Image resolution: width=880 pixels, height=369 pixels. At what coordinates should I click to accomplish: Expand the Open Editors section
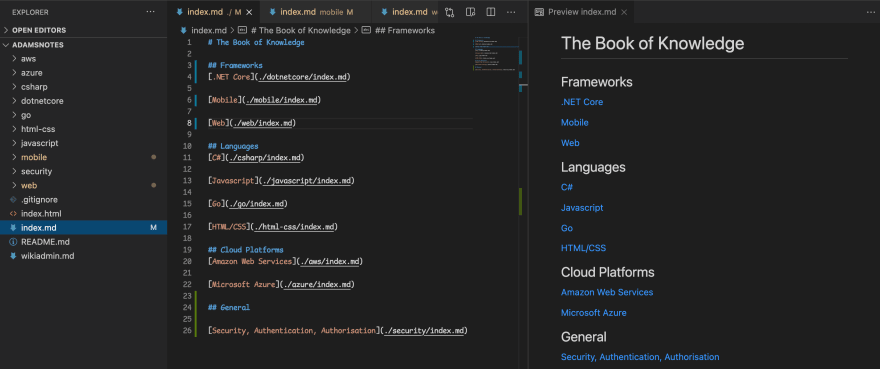point(84,30)
